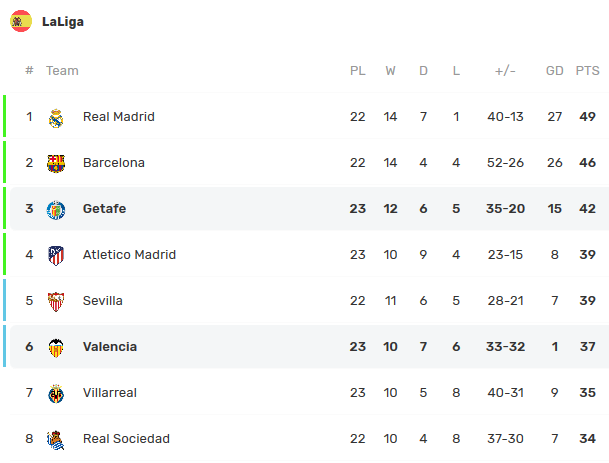Click the PTS column header
Screen dimensions: 609x463
pos(587,71)
